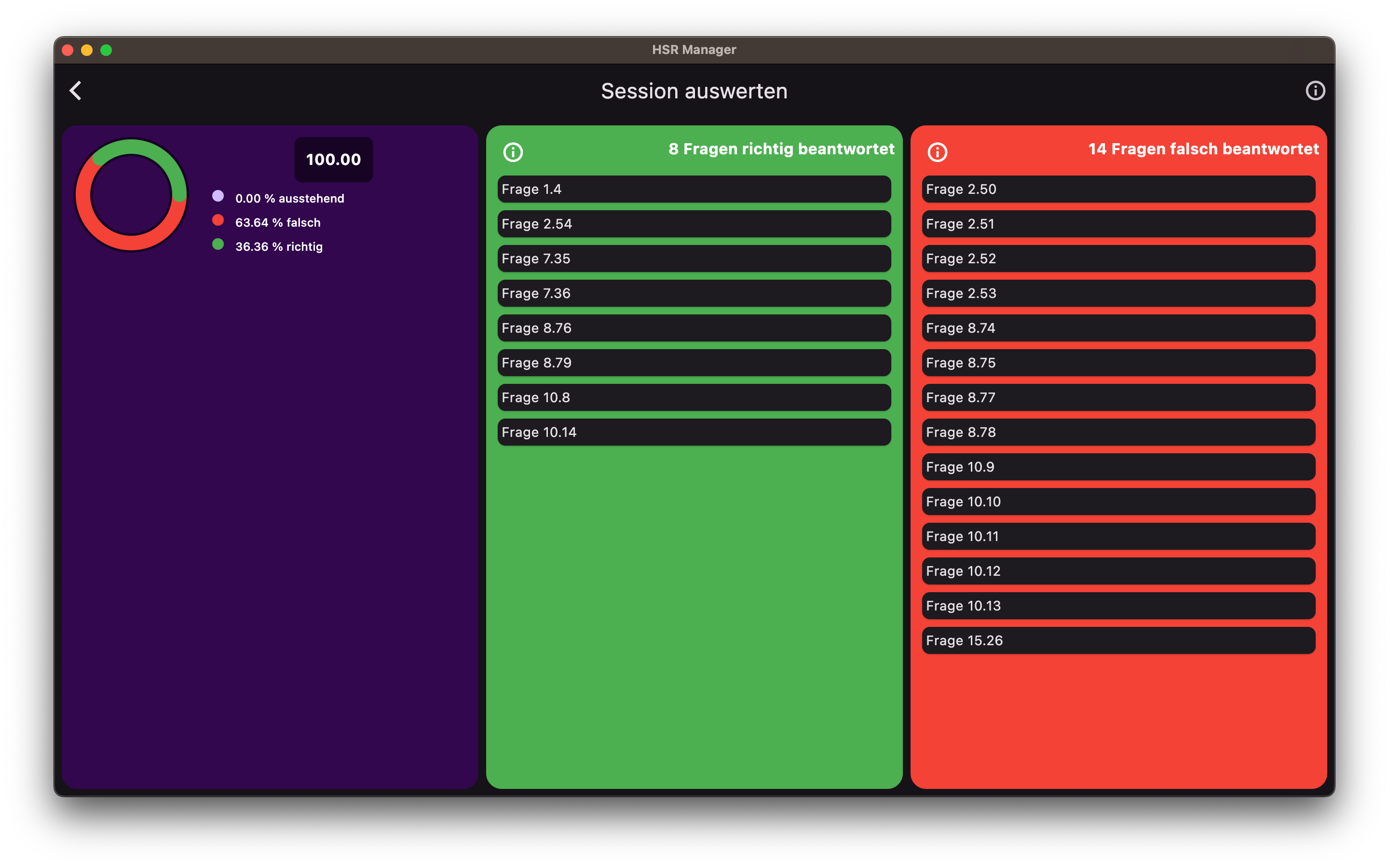
Task: Select Frage 8.77
Action: click(x=1118, y=398)
